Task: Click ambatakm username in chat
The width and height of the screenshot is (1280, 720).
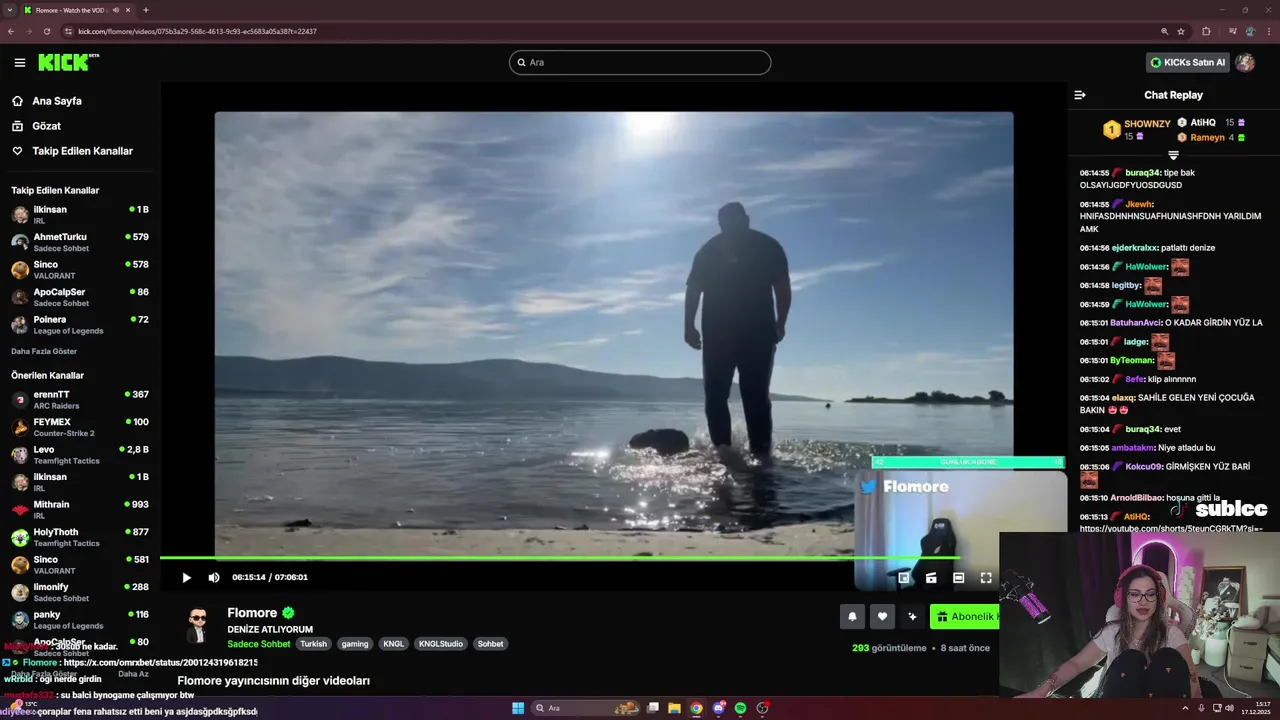Action: coord(1133,448)
